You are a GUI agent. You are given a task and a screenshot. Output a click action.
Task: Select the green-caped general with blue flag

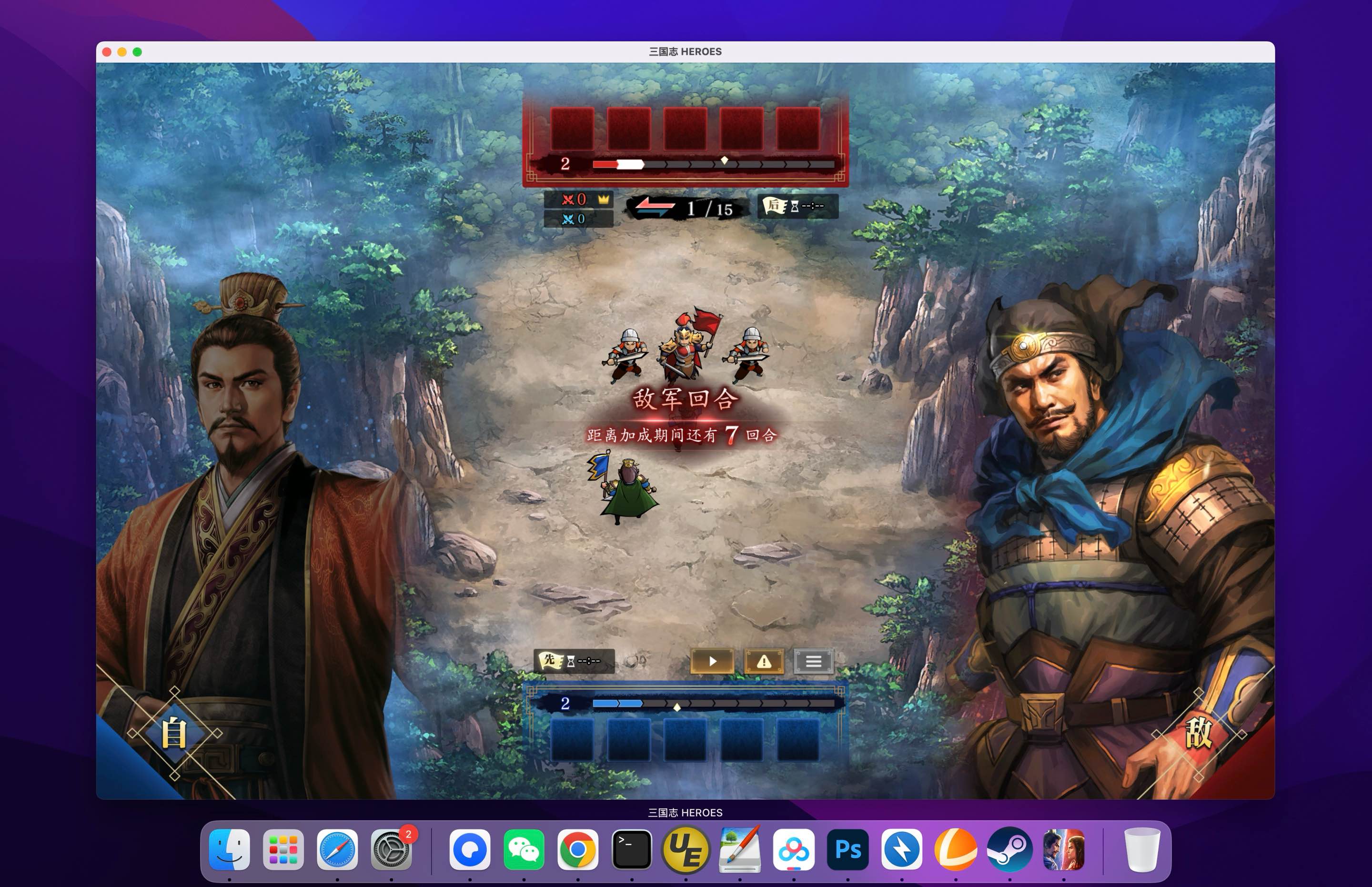tap(623, 487)
